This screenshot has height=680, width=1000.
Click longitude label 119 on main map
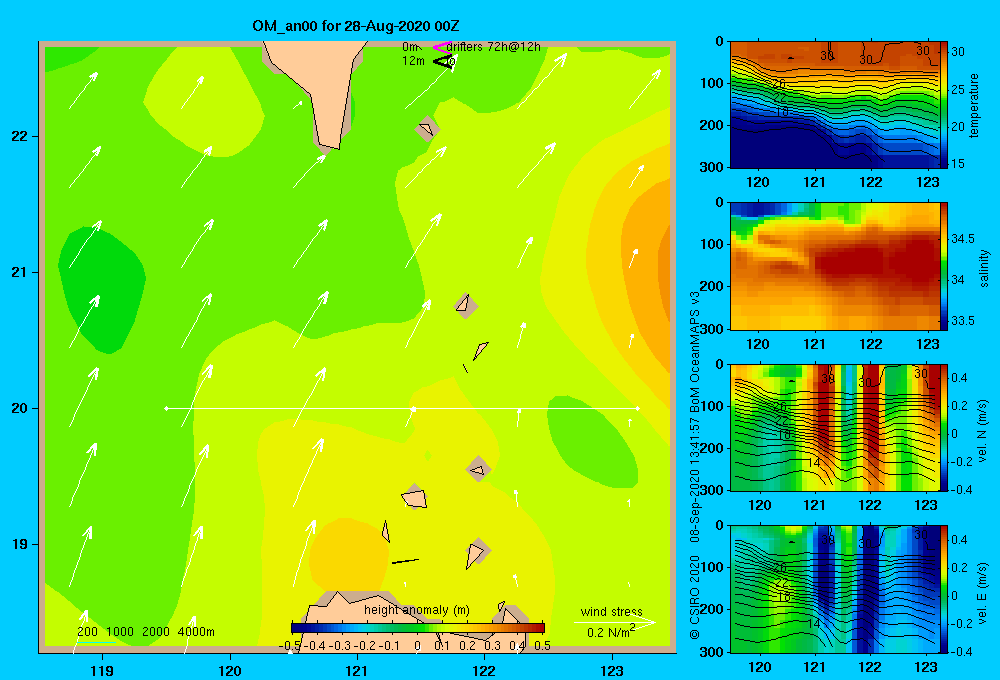(x=102, y=670)
